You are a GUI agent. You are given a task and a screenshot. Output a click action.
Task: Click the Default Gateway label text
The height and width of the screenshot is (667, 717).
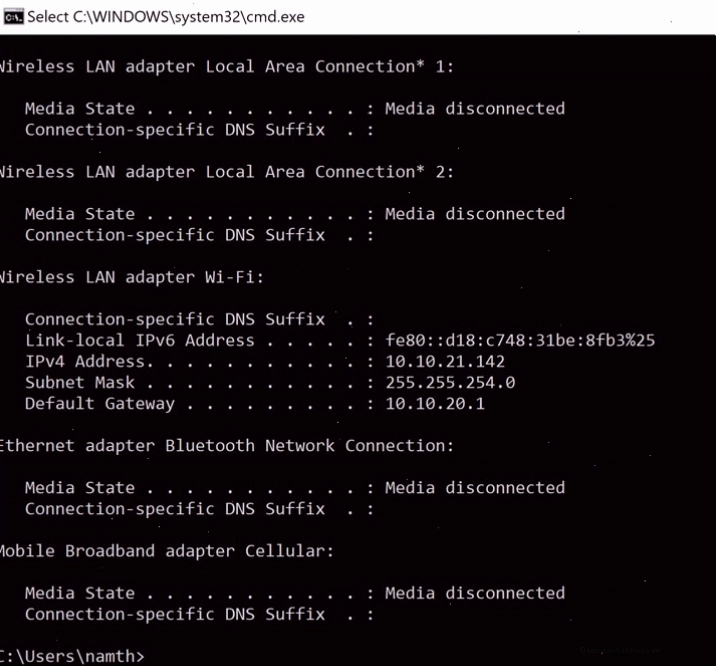(100, 404)
